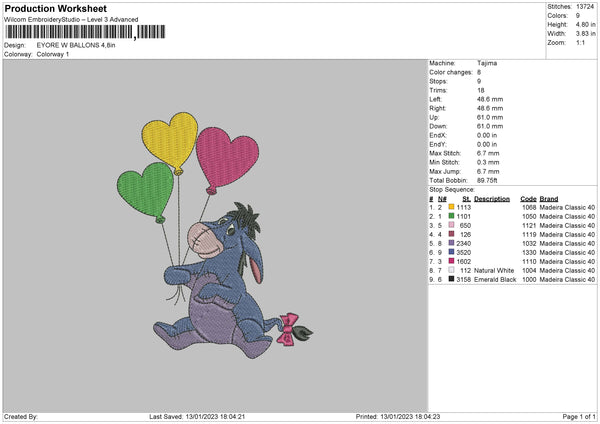Select the yellow 1113 thread color swatch
The image size is (600, 424).
coord(451,207)
